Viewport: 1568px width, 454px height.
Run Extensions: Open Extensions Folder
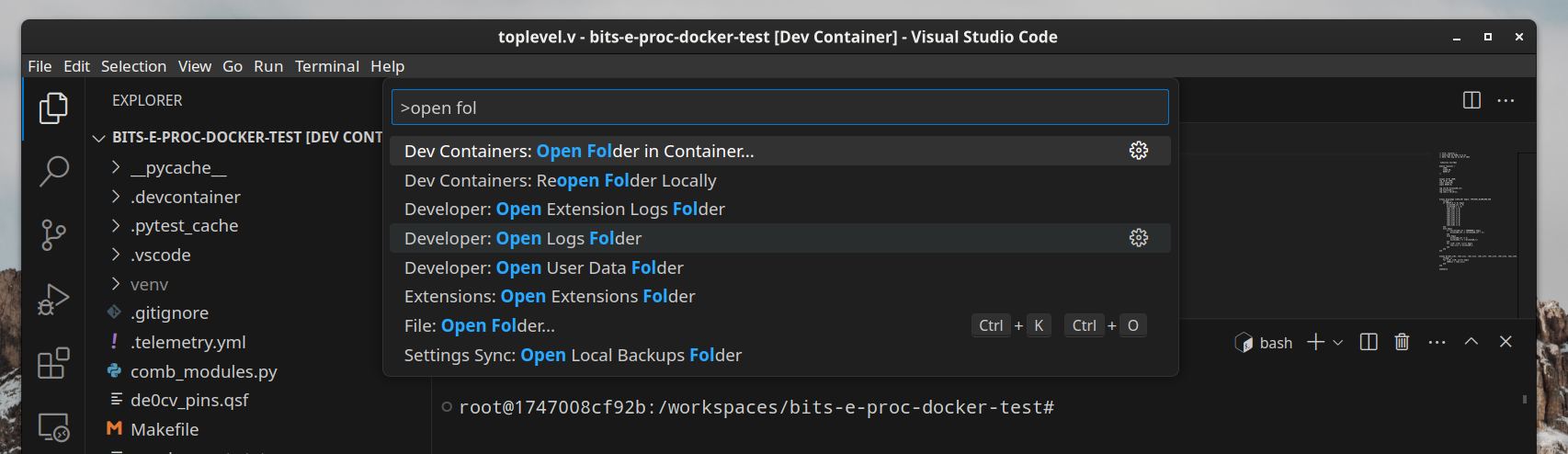pos(780,296)
